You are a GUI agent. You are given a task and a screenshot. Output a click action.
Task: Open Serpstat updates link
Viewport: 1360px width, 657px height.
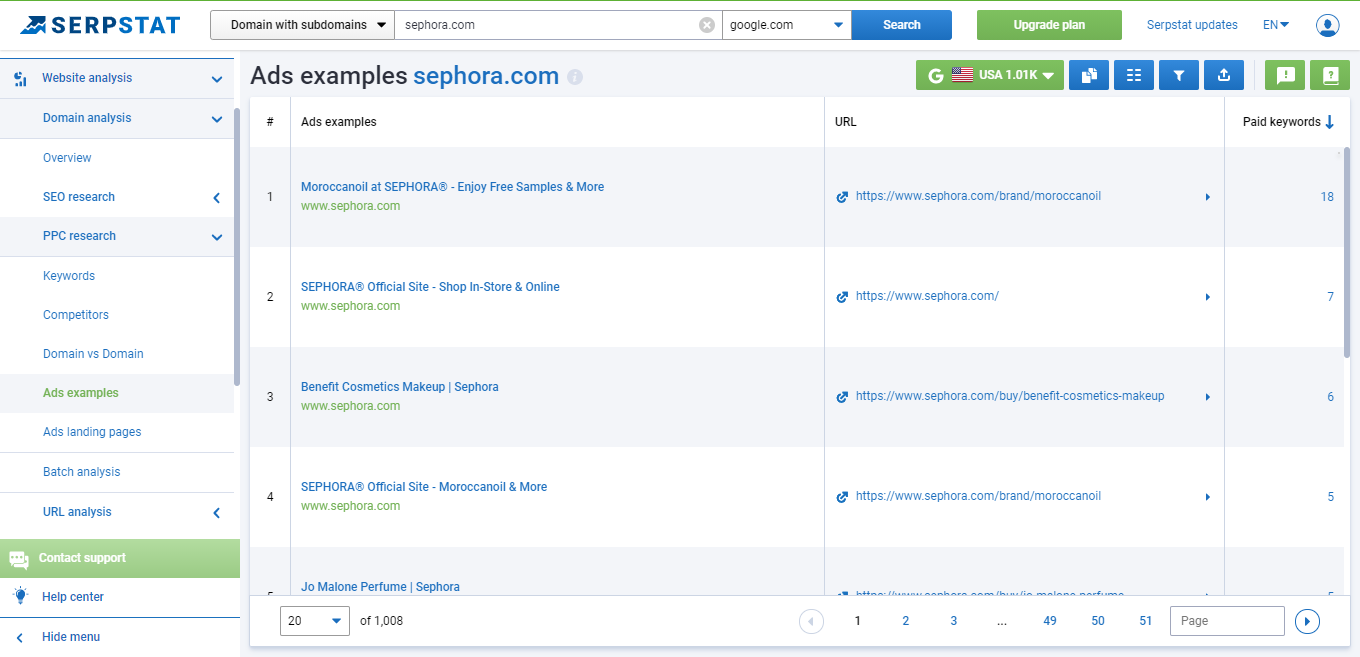(x=1192, y=25)
